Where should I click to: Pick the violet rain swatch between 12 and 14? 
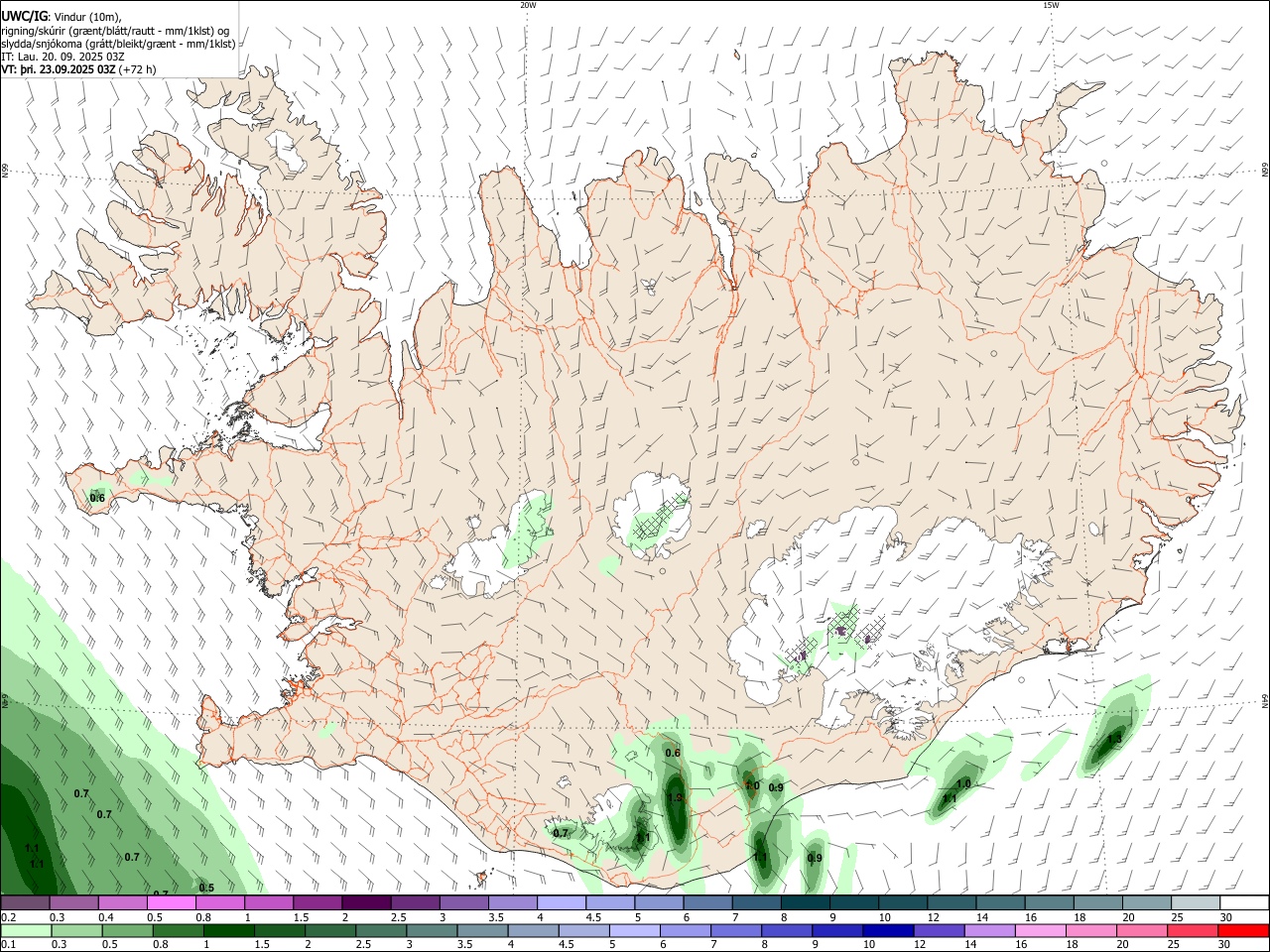[x=938, y=930]
